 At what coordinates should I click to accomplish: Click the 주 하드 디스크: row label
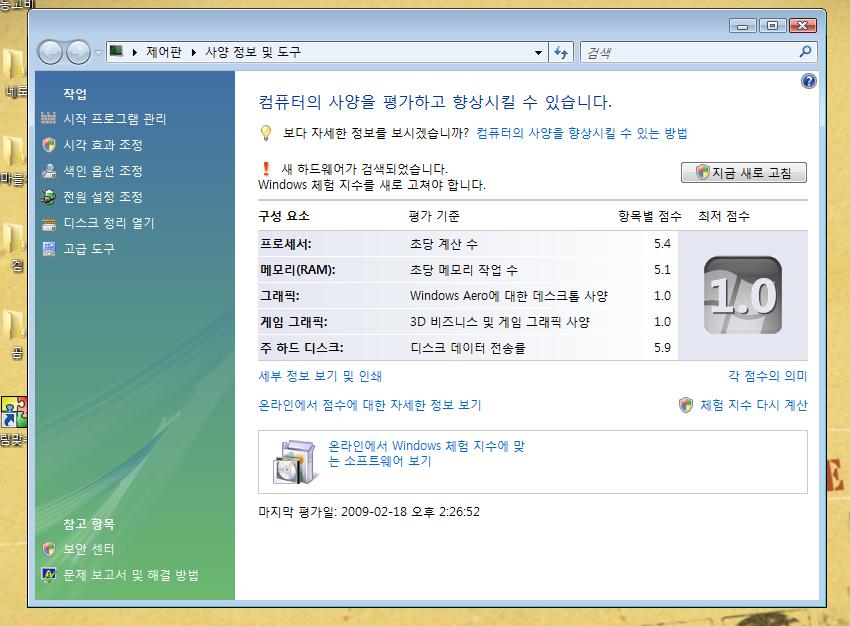coord(301,348)
